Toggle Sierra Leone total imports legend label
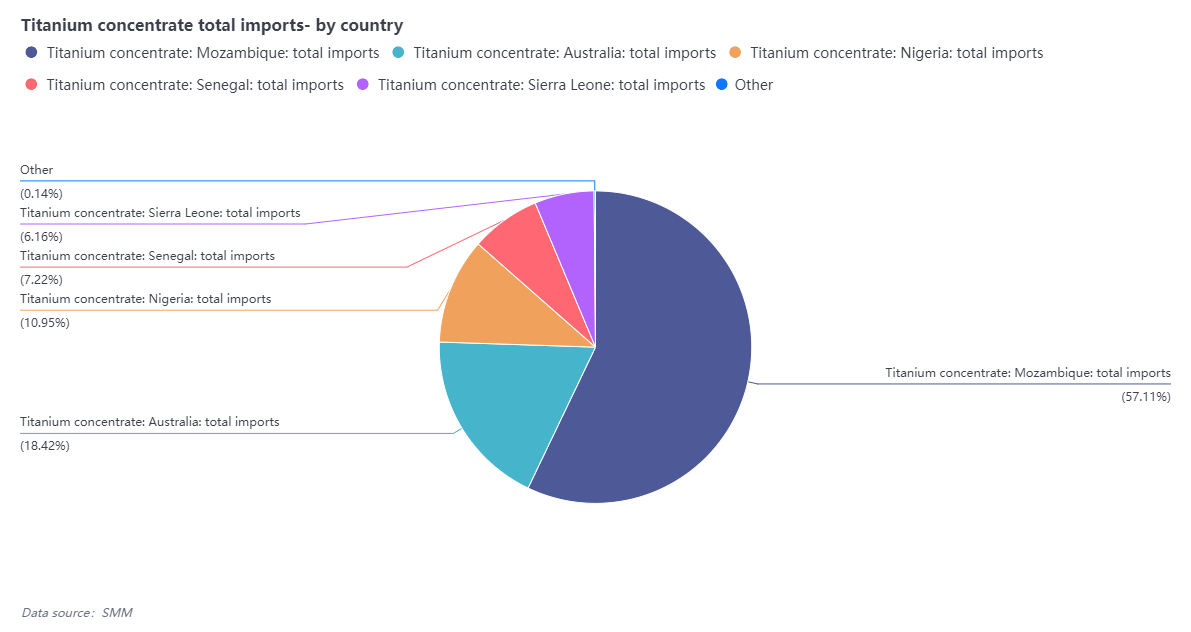The height and width of the screenshot is (632, 1191). coord(541,85)
